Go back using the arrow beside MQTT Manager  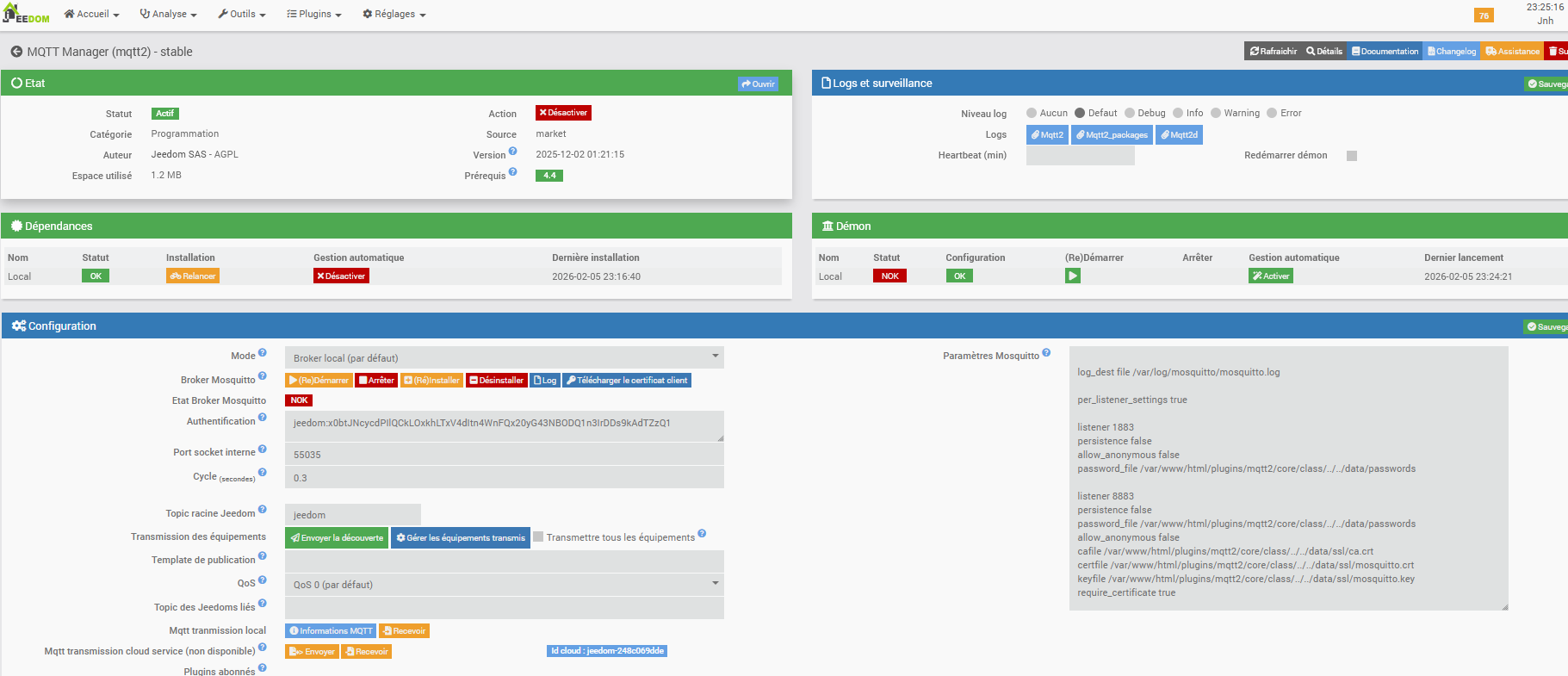pos(16,52)
